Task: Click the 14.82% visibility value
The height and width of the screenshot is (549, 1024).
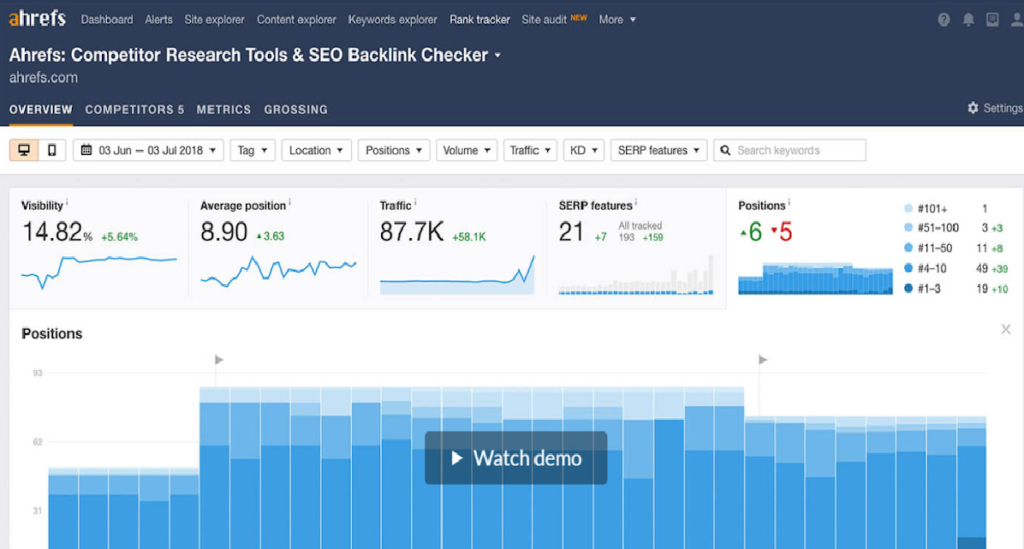Action: coord(57,232)
